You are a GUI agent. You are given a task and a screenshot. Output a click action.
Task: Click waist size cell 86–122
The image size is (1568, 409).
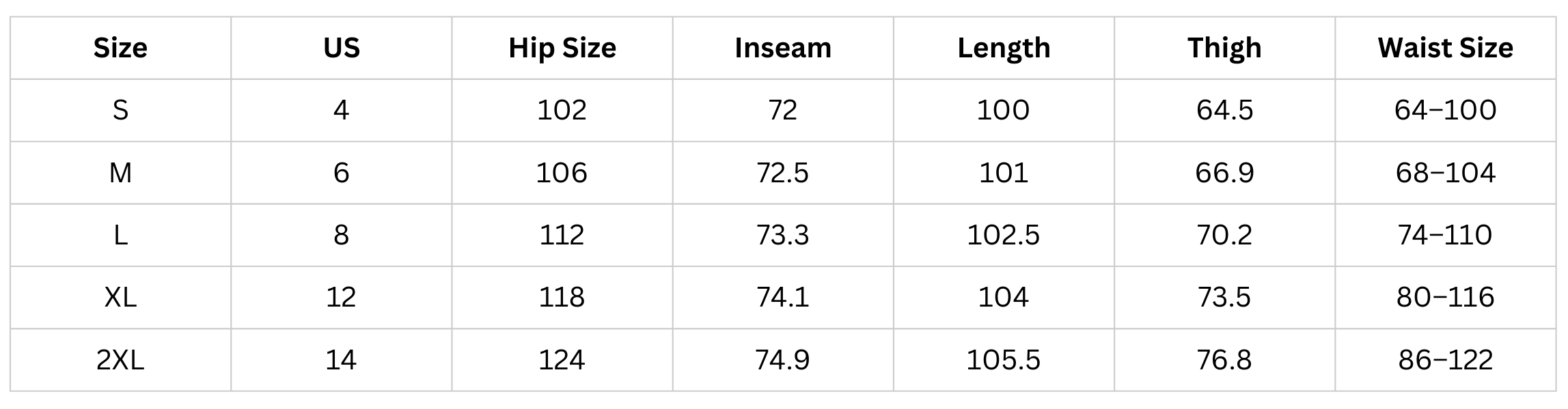pyautogui.click(x=1445, y=360)
